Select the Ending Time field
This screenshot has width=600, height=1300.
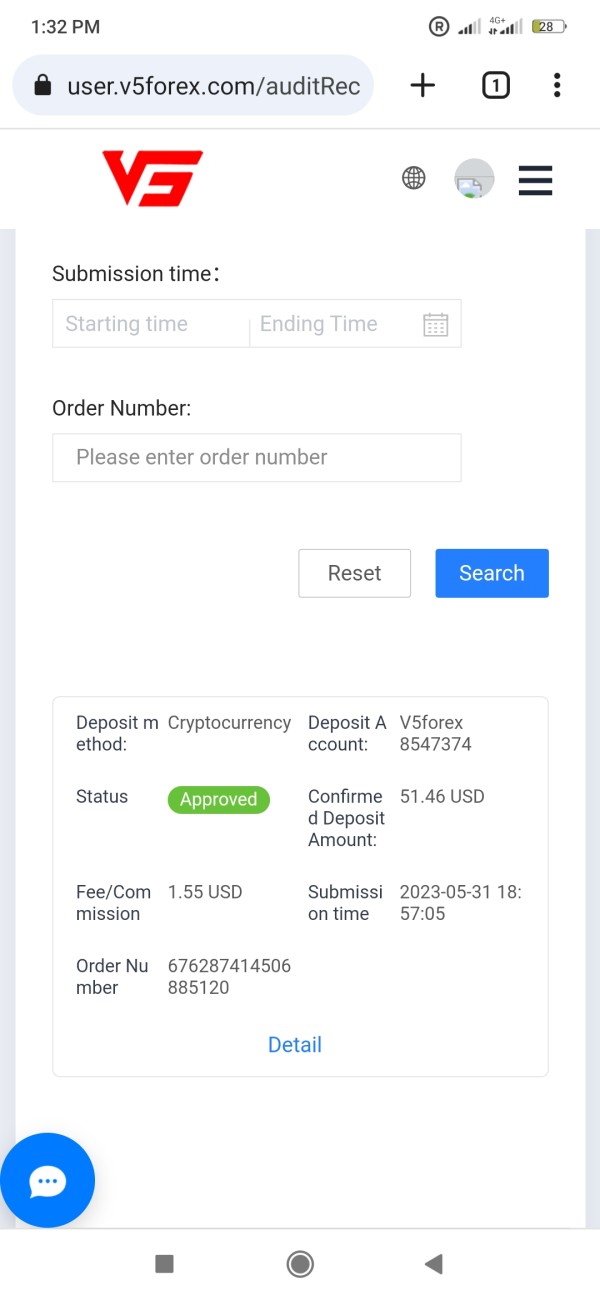tap(330, 324)
